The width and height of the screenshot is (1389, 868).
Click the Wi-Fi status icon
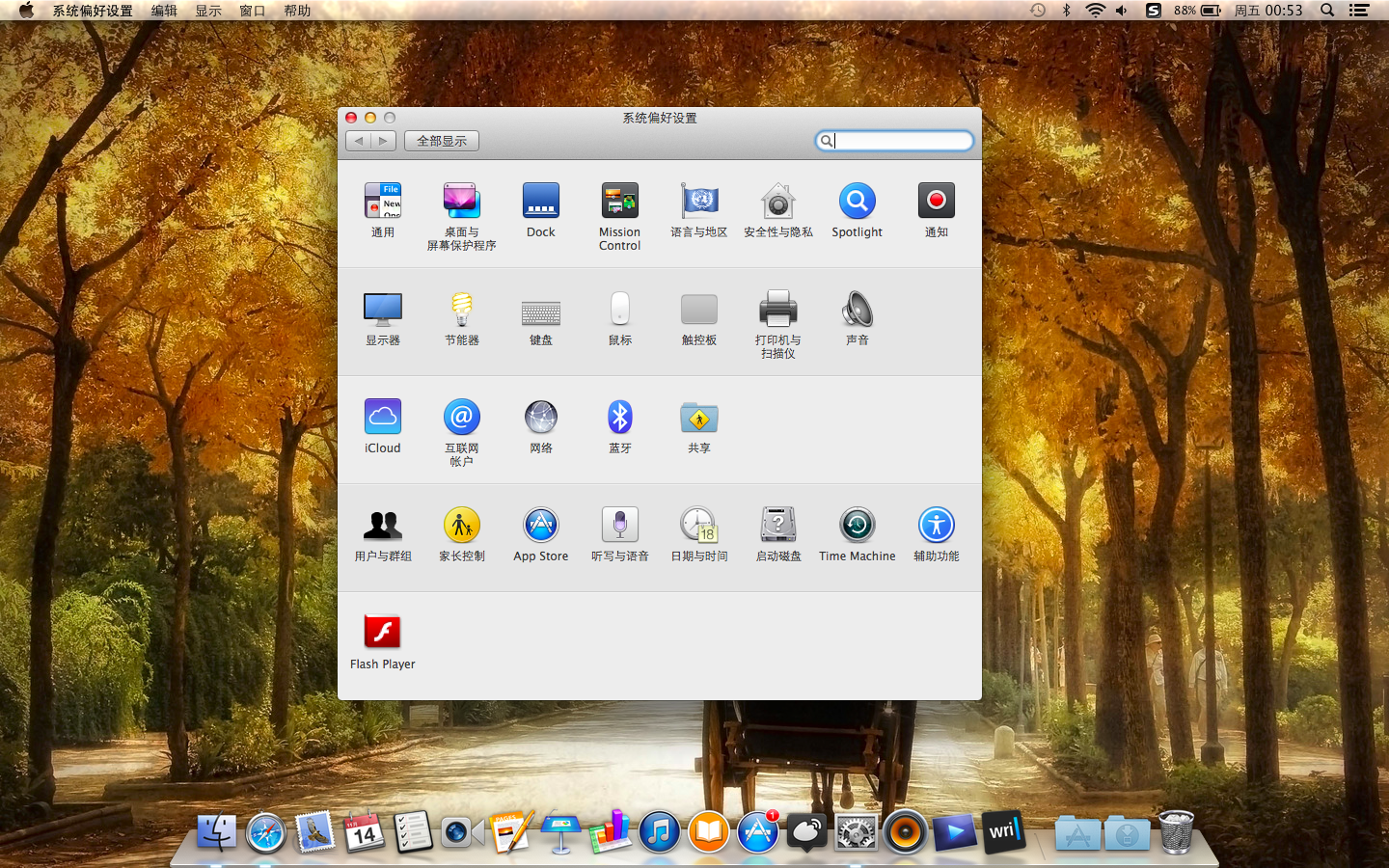coord(1095,11)
